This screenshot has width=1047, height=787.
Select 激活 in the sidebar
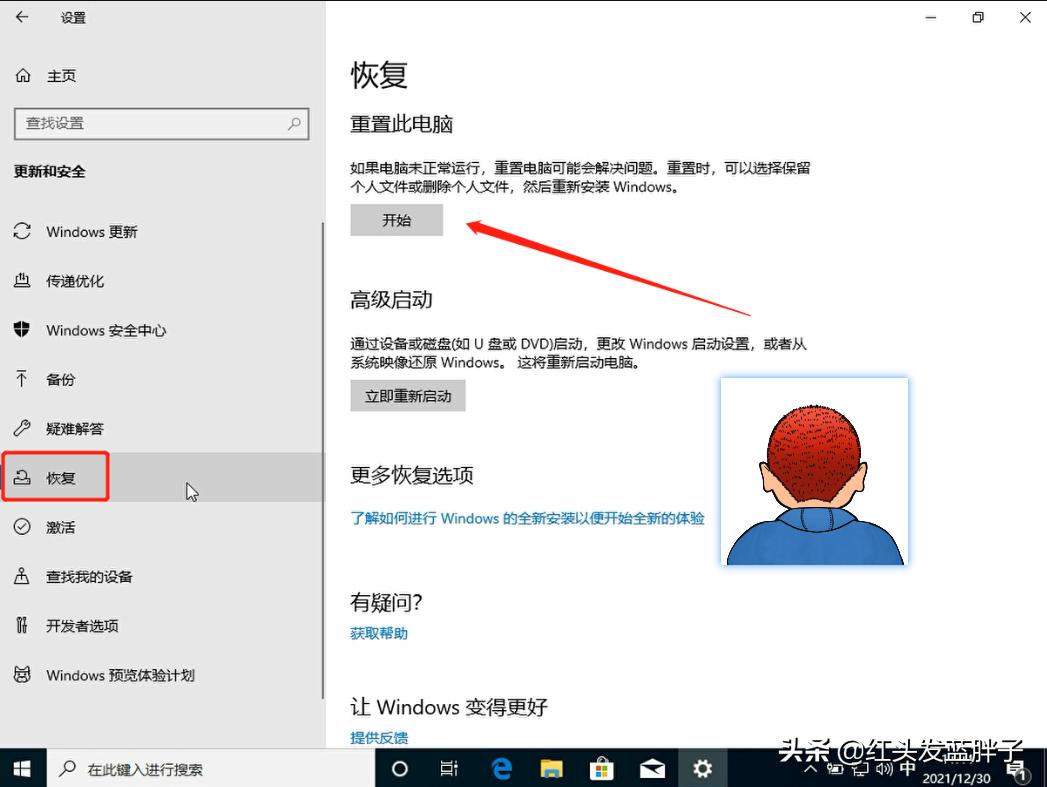tap(60, 527)
